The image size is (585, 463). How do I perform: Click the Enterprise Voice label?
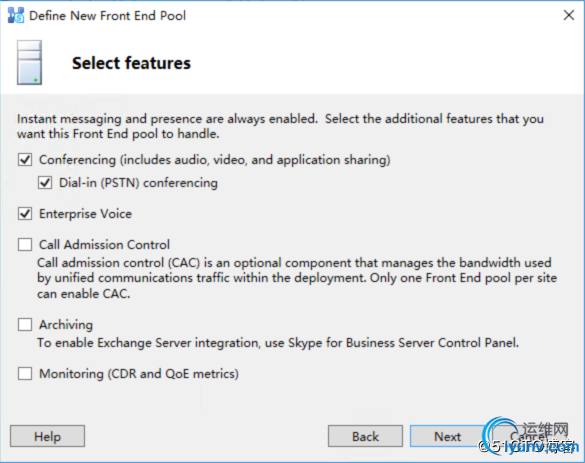(x=85, y=214)
